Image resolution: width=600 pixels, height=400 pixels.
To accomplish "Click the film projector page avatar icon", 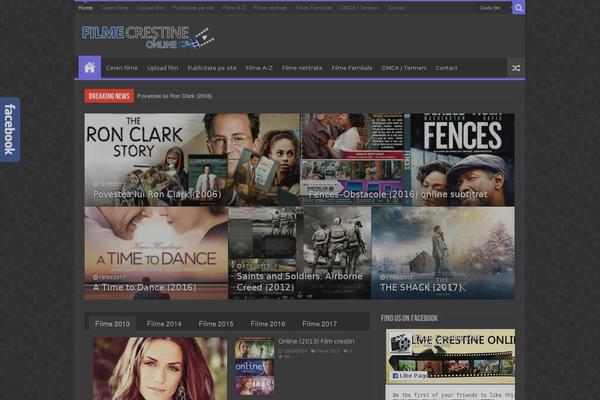I will 400,342.
